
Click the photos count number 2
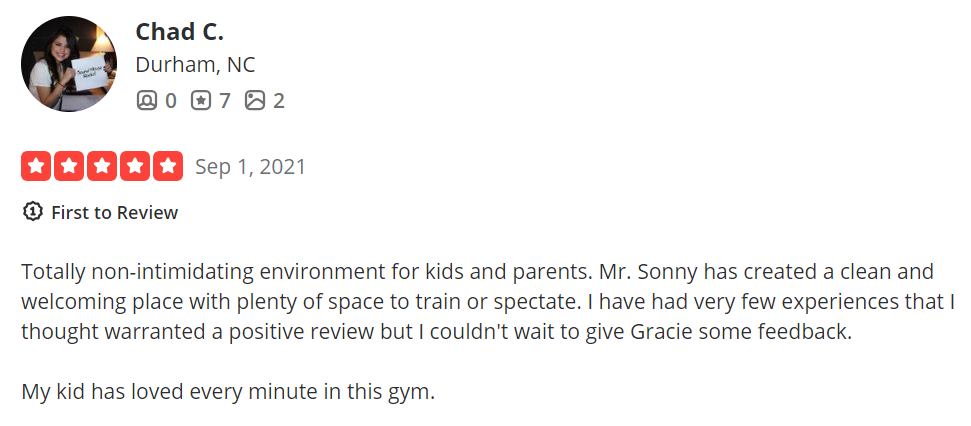[279, 100]
